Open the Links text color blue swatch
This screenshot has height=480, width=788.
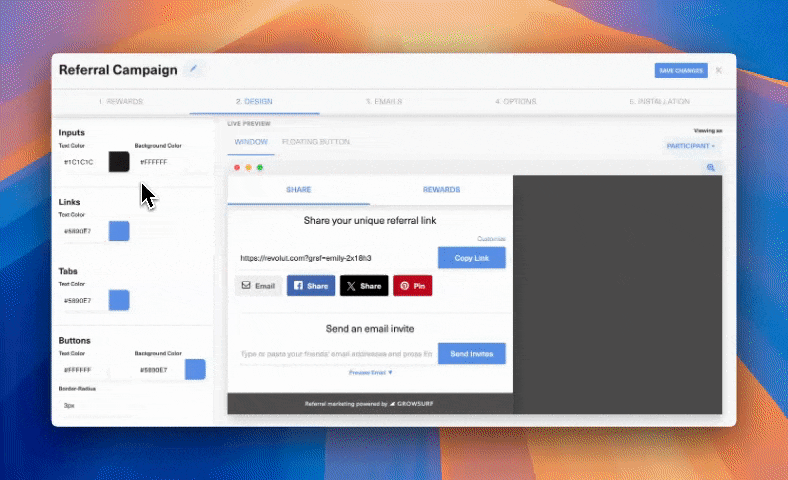click(x=119, y=231)
